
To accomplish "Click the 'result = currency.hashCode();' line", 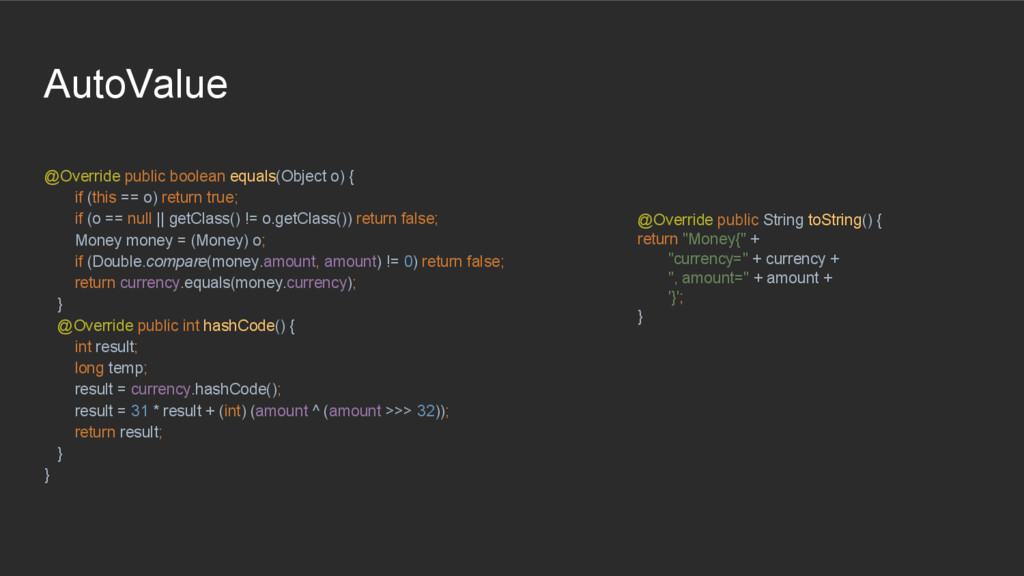I will tap(177, 390).
